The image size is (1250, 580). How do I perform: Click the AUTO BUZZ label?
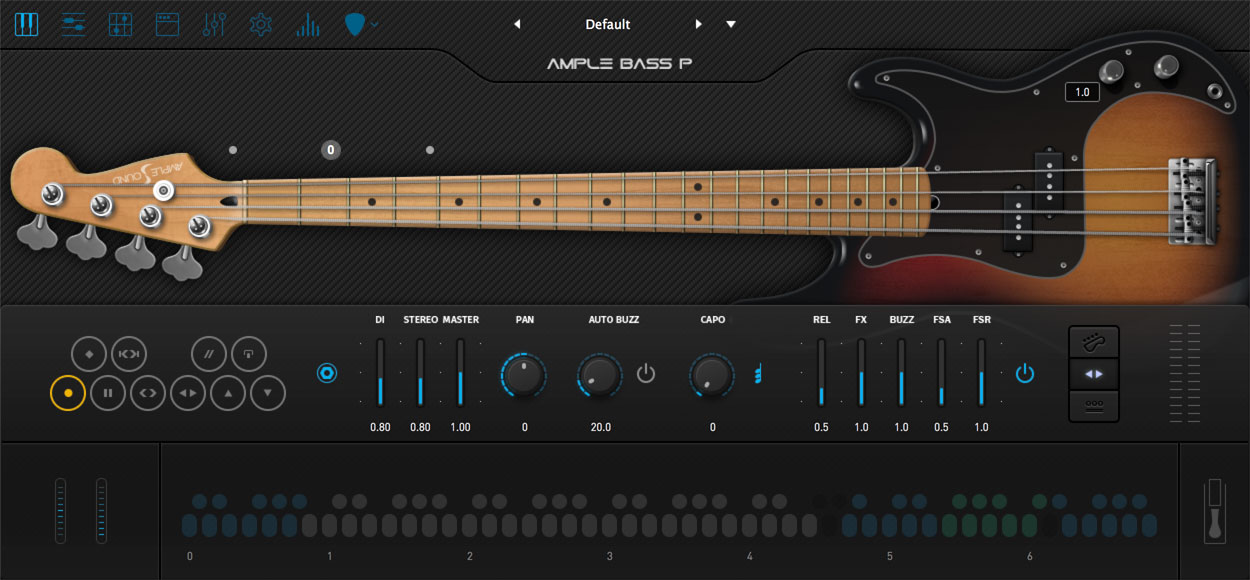click(614, 320)
